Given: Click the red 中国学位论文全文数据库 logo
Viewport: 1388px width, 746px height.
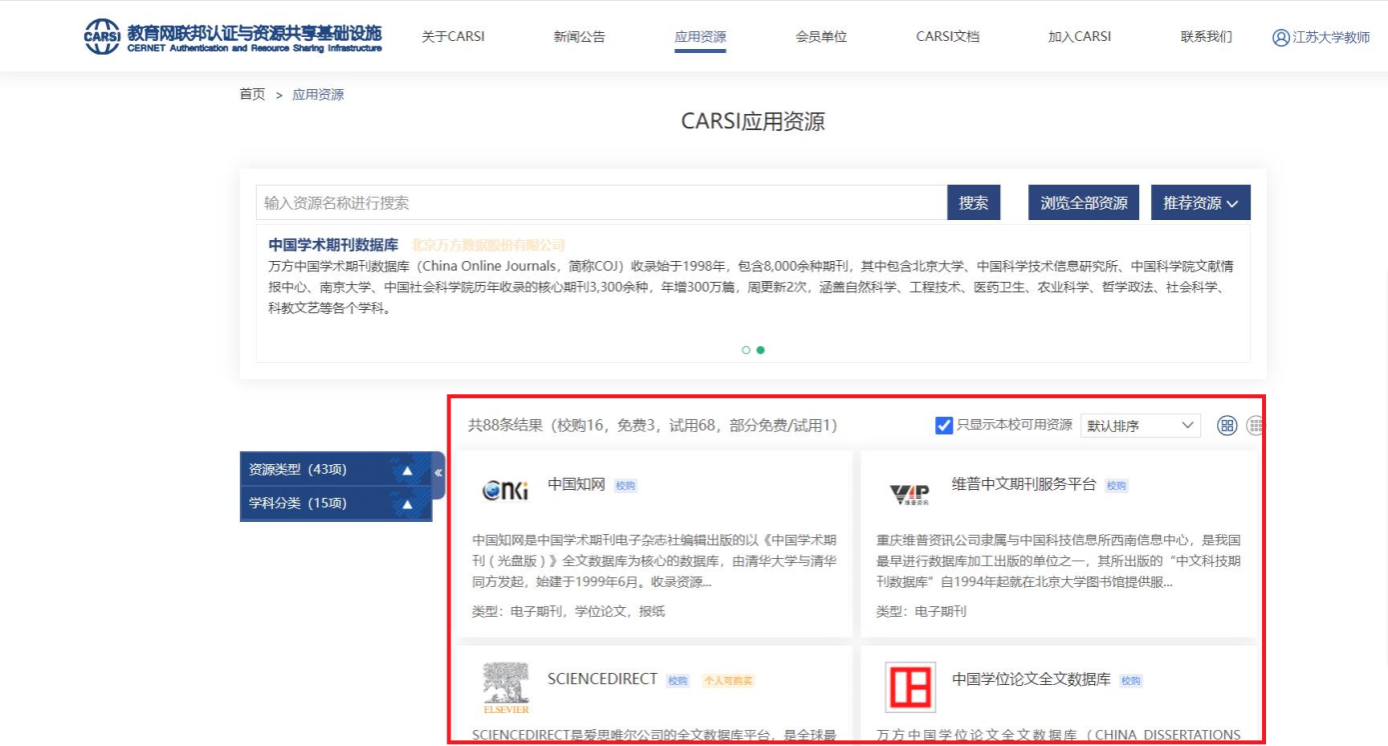Looking at the screenshot, I should pos(910,687).
